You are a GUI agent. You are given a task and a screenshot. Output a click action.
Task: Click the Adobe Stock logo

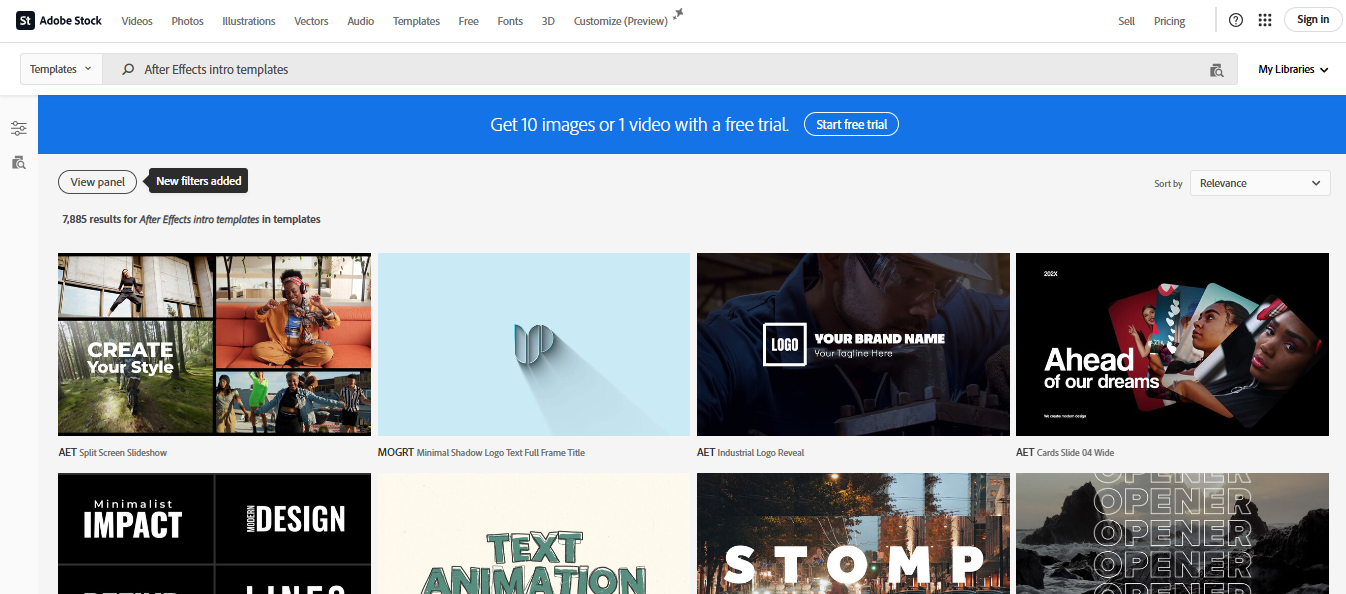click(x=57, y=19)
